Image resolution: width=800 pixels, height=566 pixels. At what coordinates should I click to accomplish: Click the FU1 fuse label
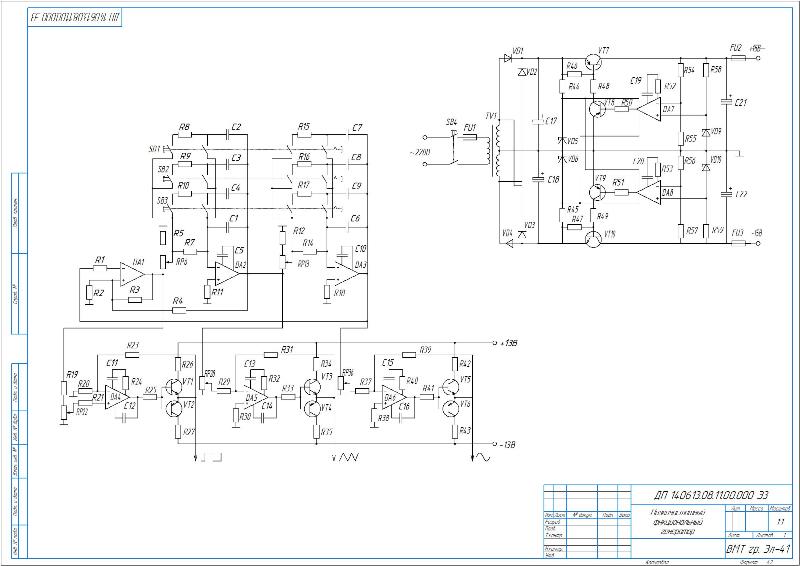(469, 127)
